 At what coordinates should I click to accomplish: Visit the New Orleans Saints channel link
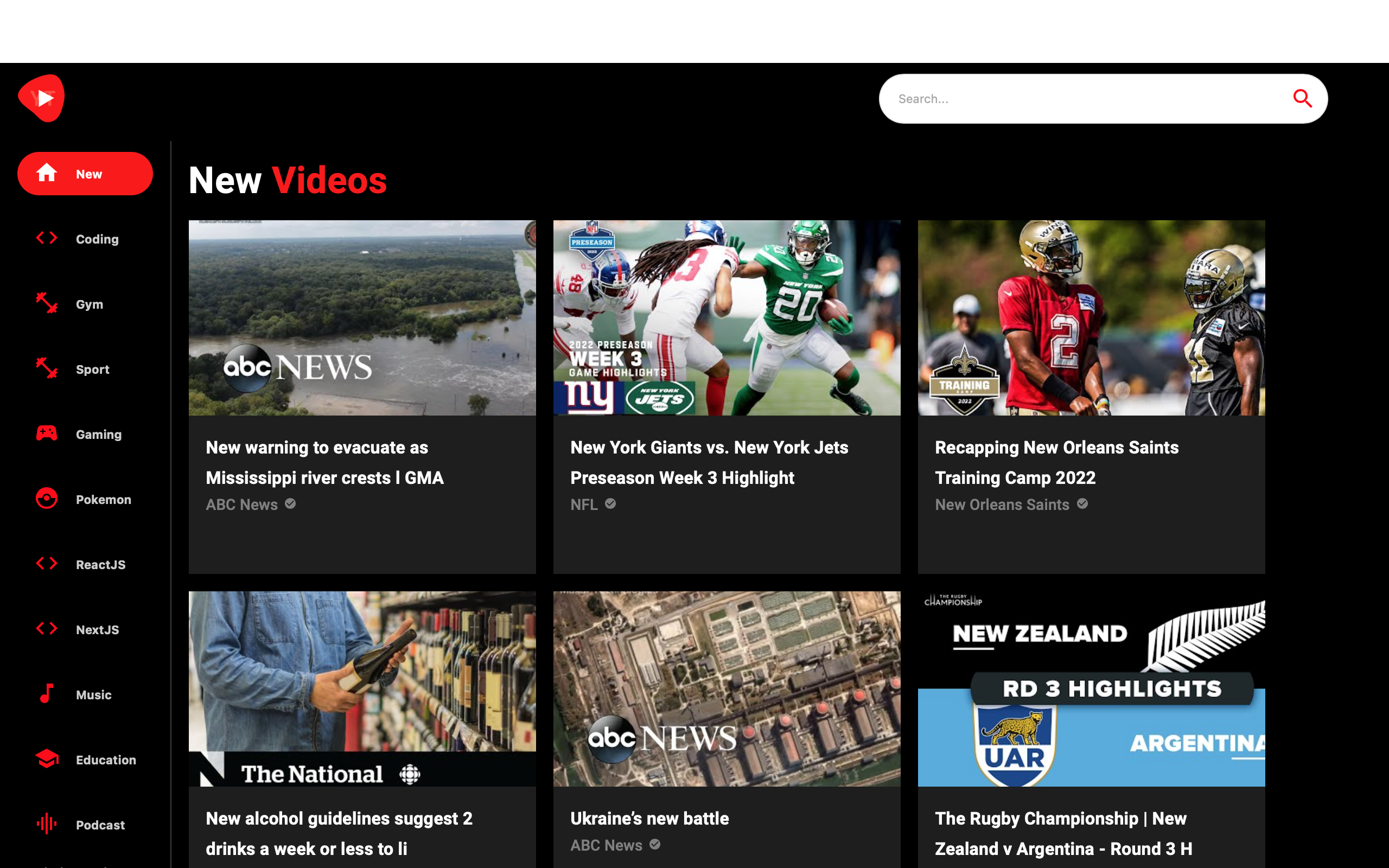[1002, 505]
